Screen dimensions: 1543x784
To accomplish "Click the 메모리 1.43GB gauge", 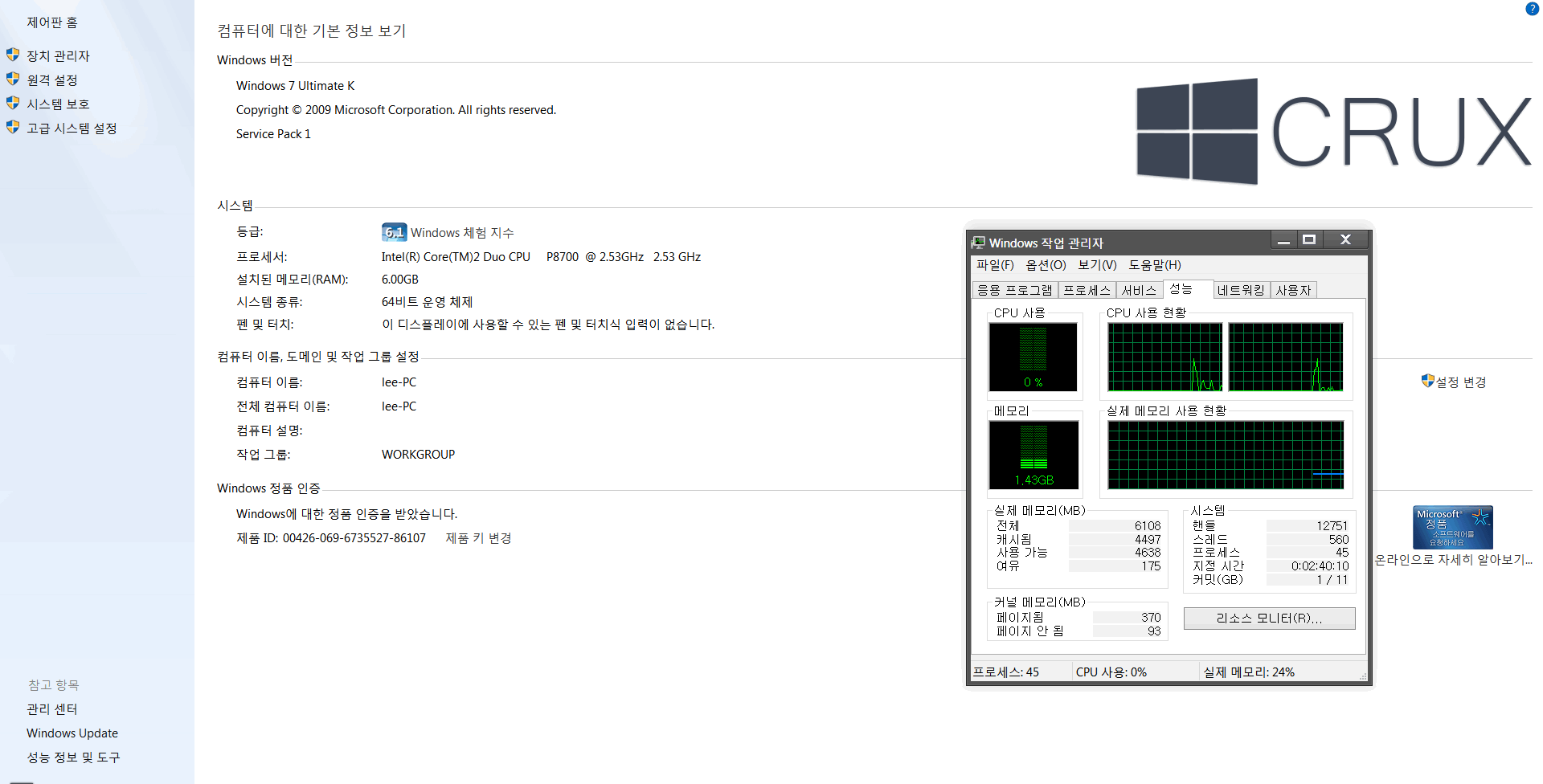I will [1033, 455].
